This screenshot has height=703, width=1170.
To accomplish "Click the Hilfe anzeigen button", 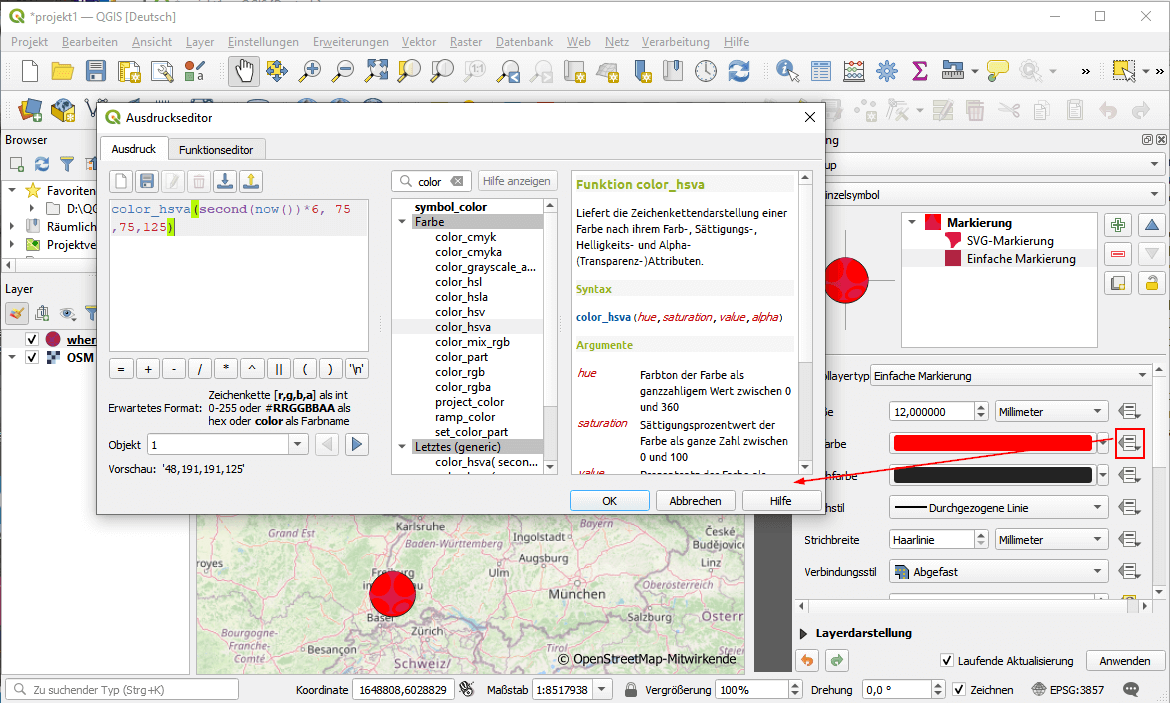I will pos(516,181).
